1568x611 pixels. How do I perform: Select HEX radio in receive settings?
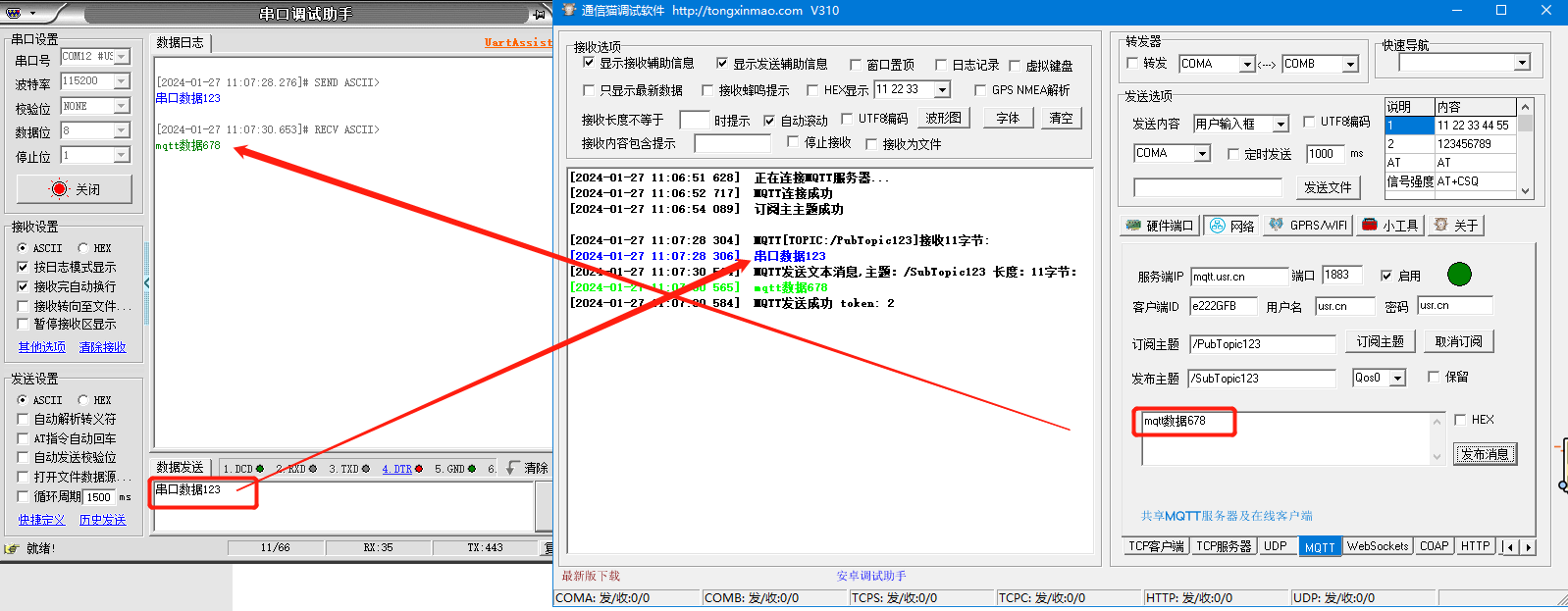coord(83,248)
